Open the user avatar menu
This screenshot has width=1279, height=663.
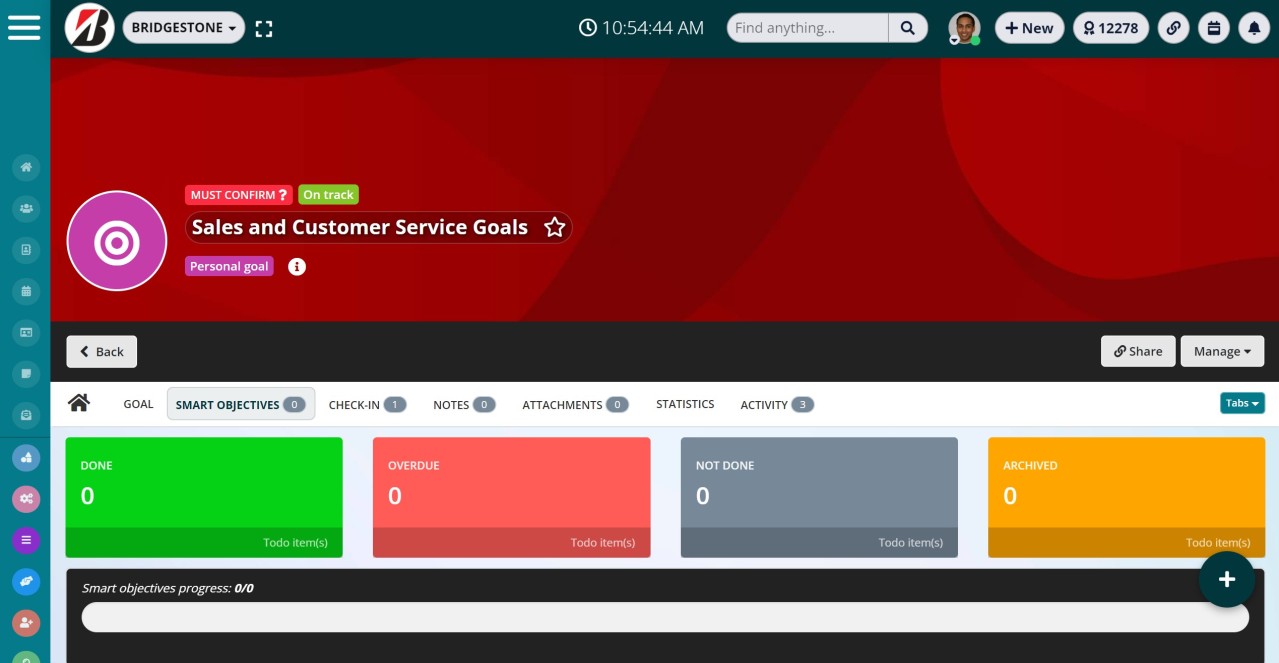tap(964, 28)
